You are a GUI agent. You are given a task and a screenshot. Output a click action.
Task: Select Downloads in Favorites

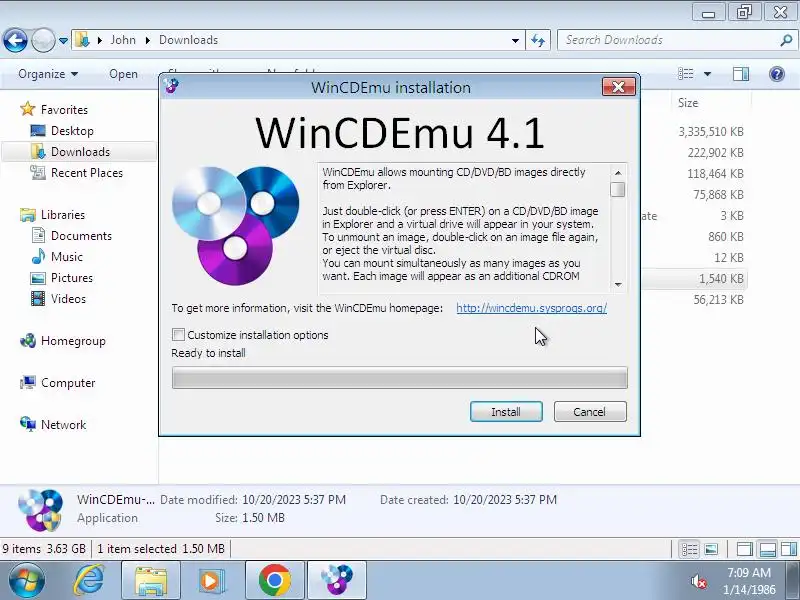80,152
